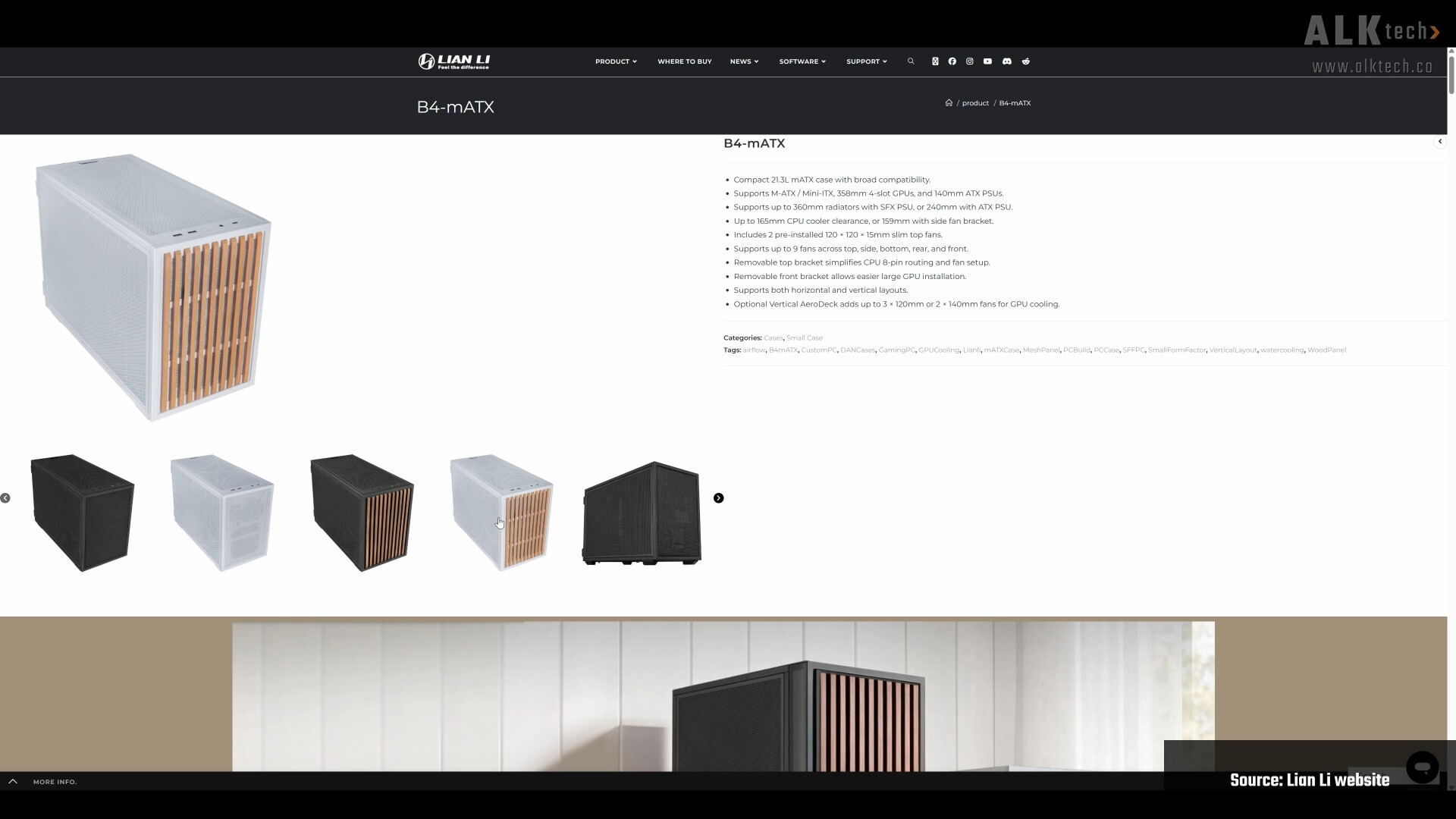The height and width of the screenshot is (819, 1456).
Task: Click the CustomPC tag
Action: pyautogui.click(x=819, y=350)
